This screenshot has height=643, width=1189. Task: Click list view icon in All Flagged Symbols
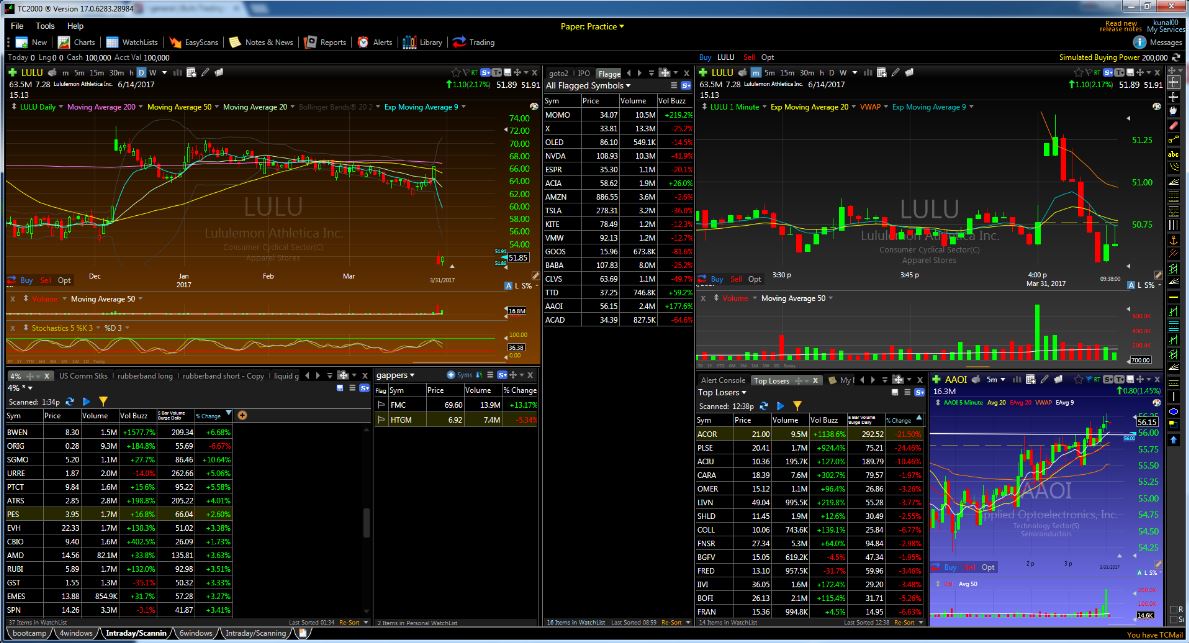pyautogui.click(x=673, y=86)
